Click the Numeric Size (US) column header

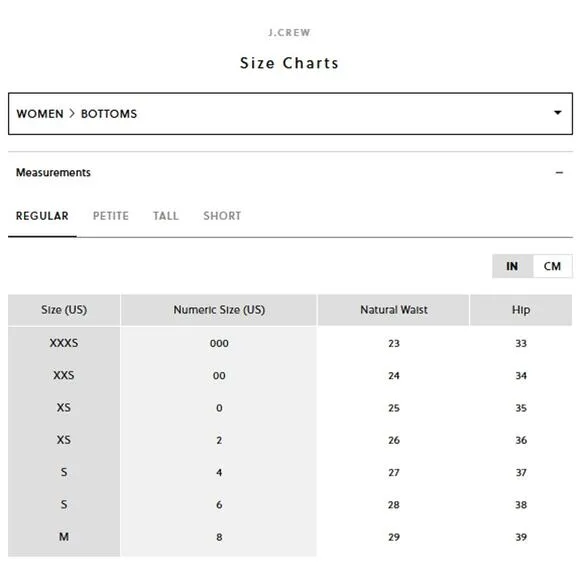coord(219,310)
